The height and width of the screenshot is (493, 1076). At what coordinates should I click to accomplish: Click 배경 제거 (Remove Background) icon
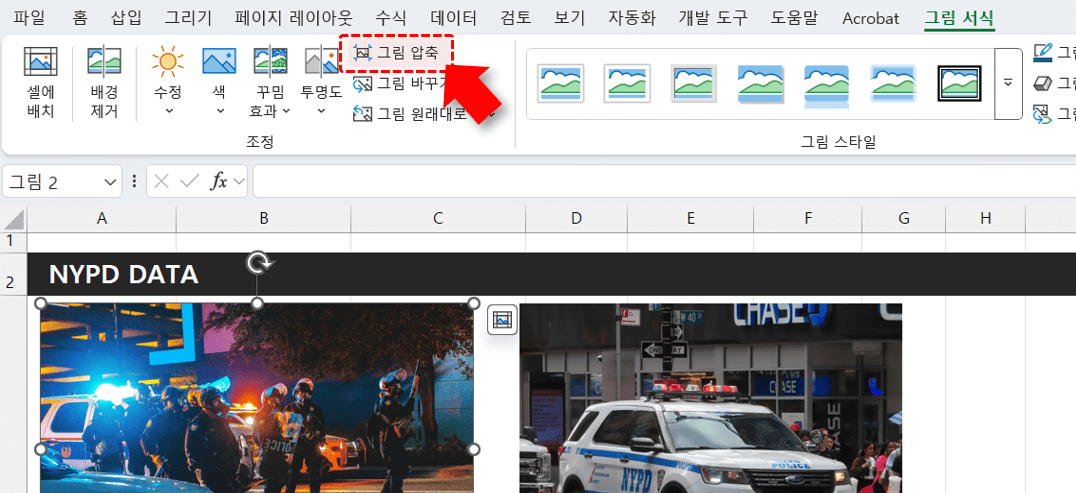(104, 62)
